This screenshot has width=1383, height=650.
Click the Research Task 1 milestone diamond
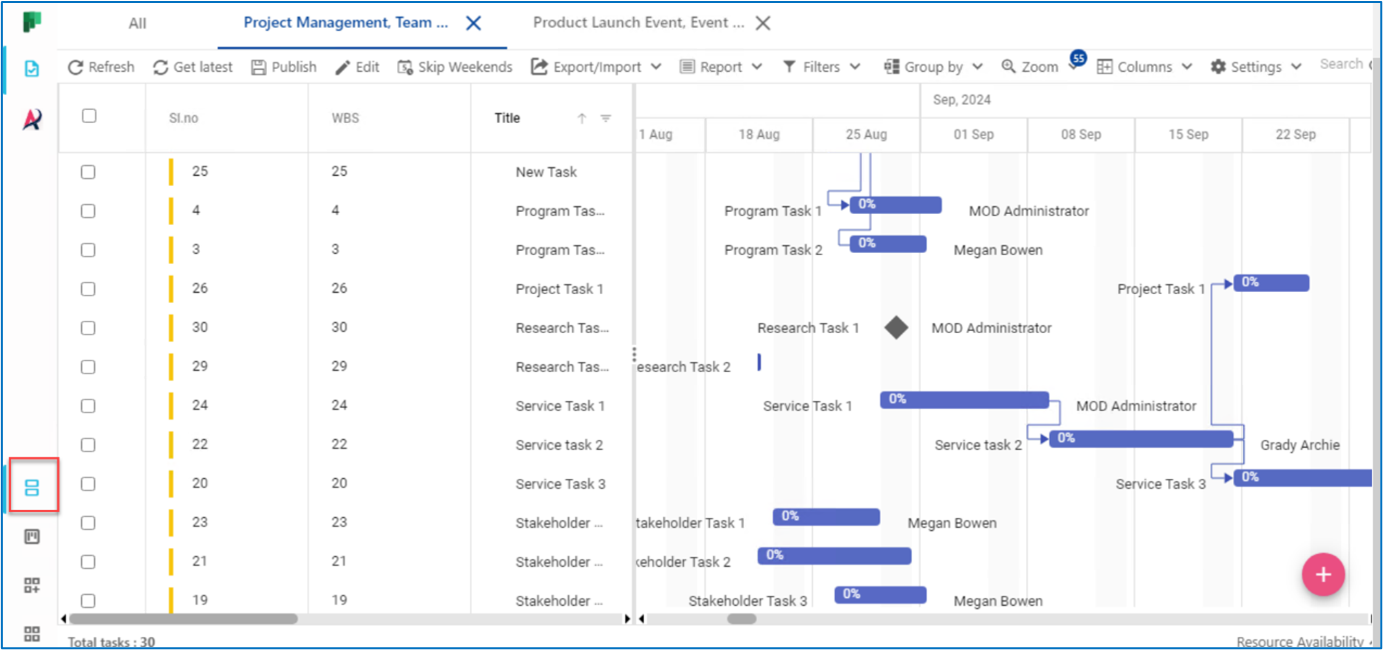point(896,327)
